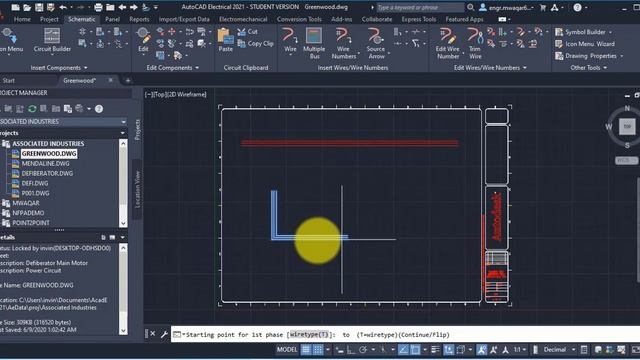Switch to the Start document tab
This screenshot has height=360, width=640.
(x=9, y=80)
